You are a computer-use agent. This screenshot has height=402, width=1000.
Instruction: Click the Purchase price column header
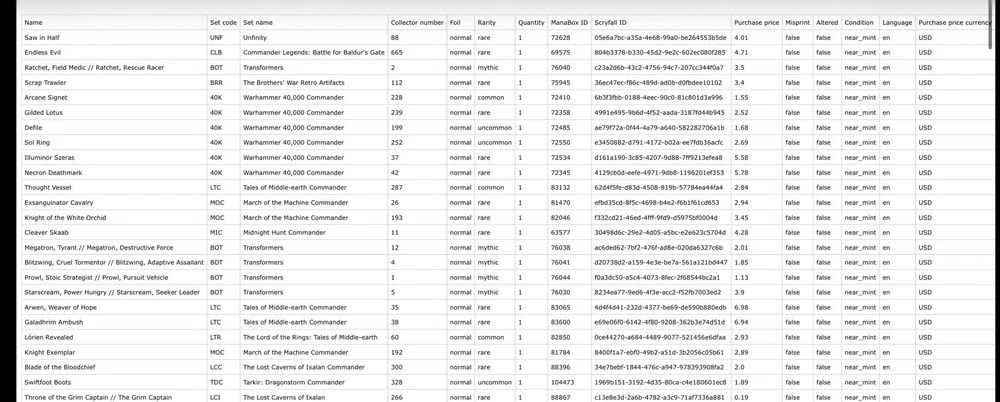pyautogui.click(x=756, y=22)
